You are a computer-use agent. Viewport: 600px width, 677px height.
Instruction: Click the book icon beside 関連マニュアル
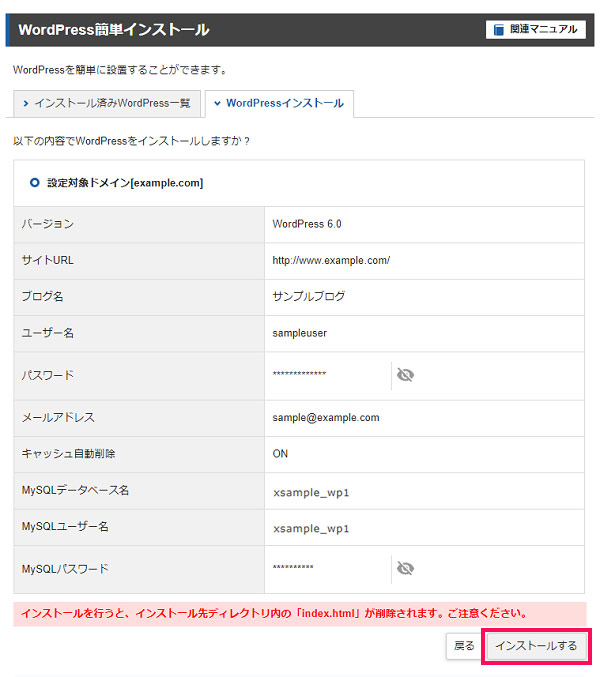point(499,30)
